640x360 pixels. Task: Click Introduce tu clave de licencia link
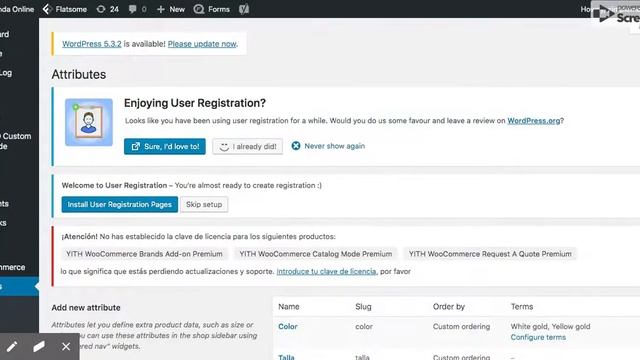pos(327,271)
